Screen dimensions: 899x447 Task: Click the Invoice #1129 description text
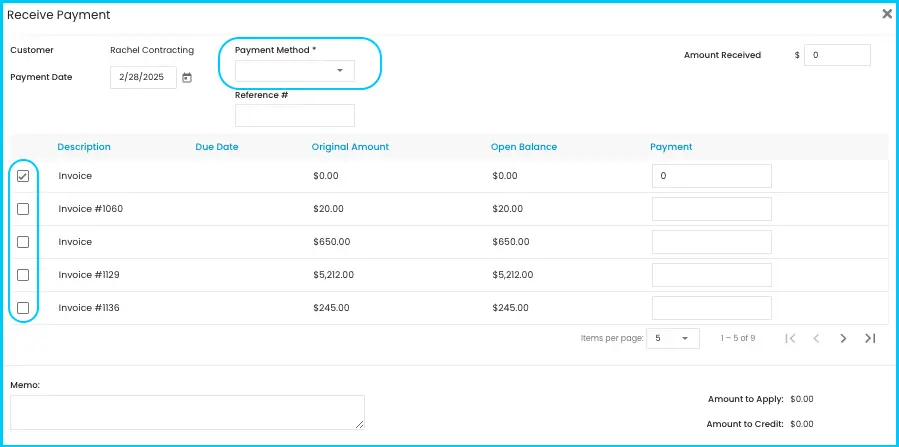click(x=89, y=275)
